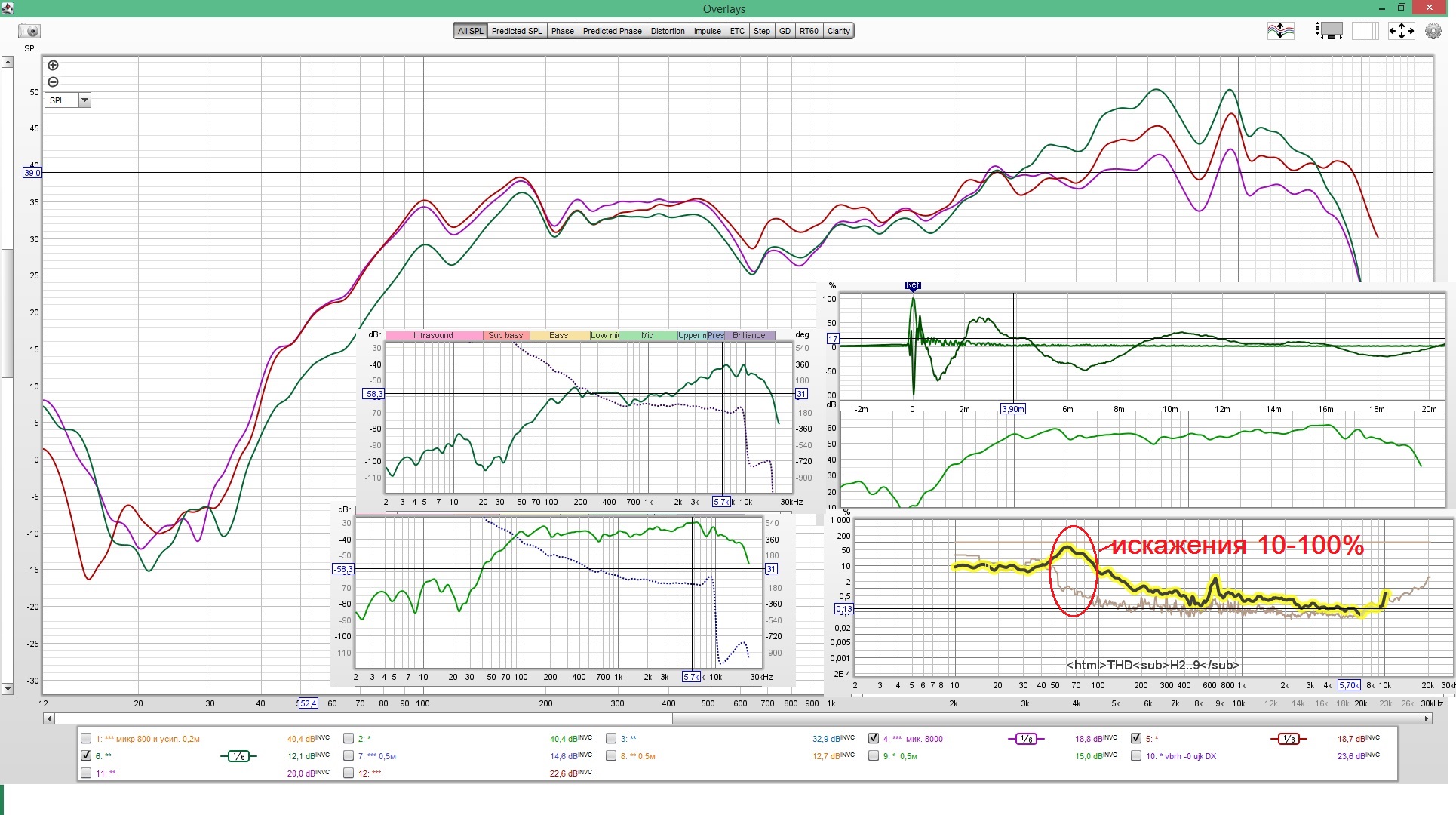Zoom out with the minus magnifier icon
1456x815 pixels.
53,81
